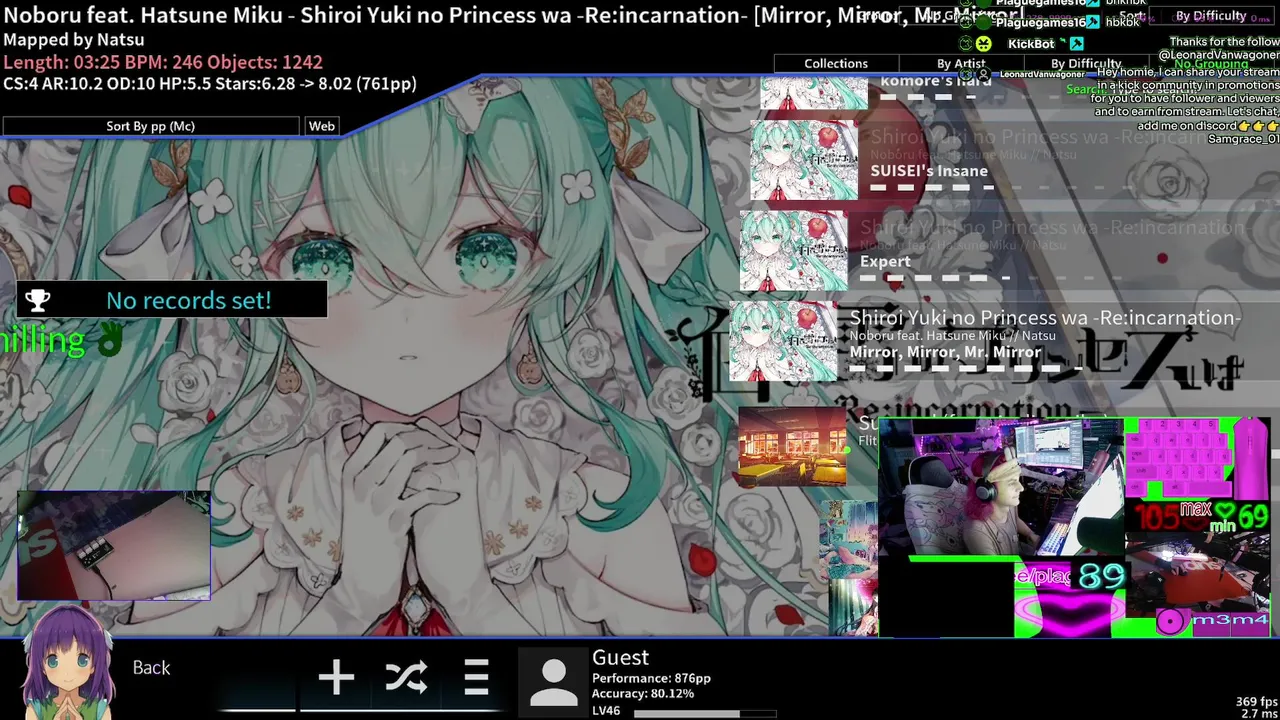Image resolution: width=1280 pixels, height=720 pixels.
Task: Open the options hamburger menu icon
Action: pos(476,677)
